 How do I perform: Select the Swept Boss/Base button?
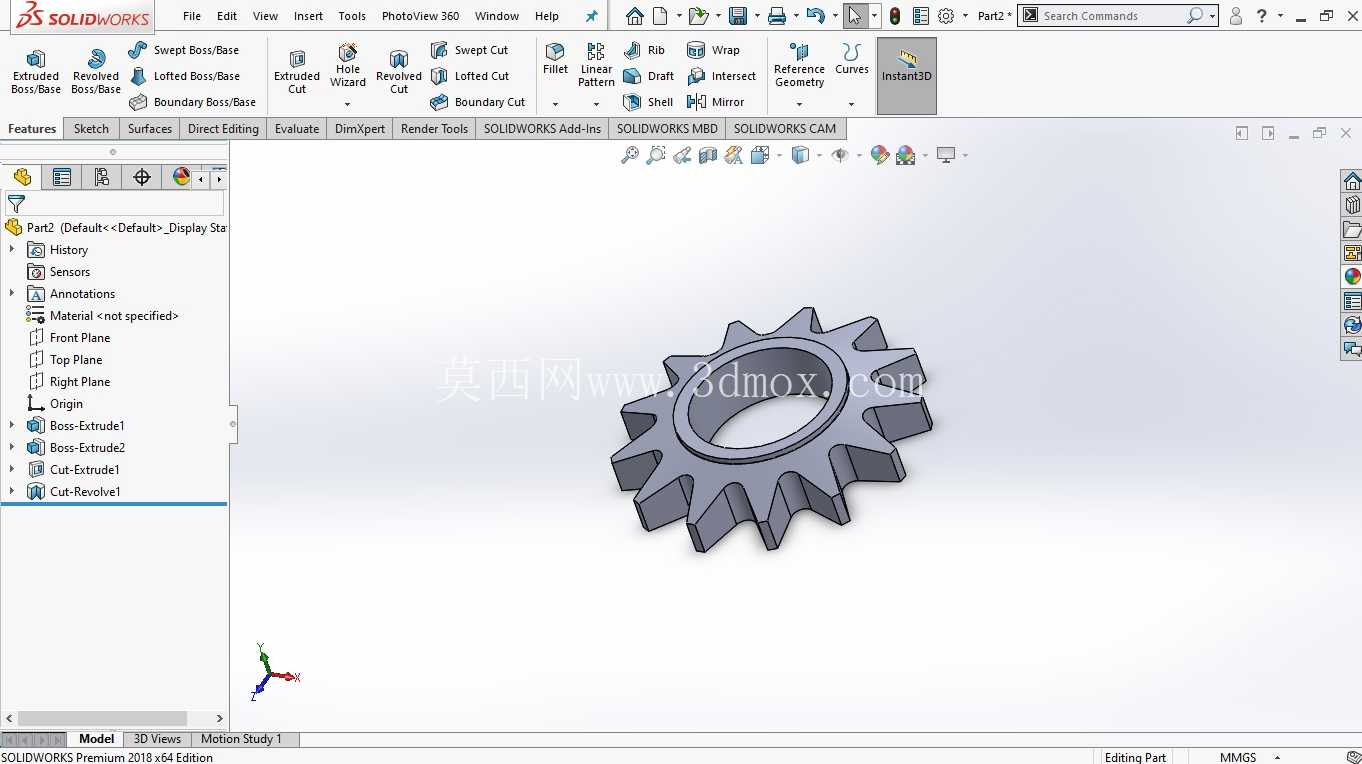184,50
